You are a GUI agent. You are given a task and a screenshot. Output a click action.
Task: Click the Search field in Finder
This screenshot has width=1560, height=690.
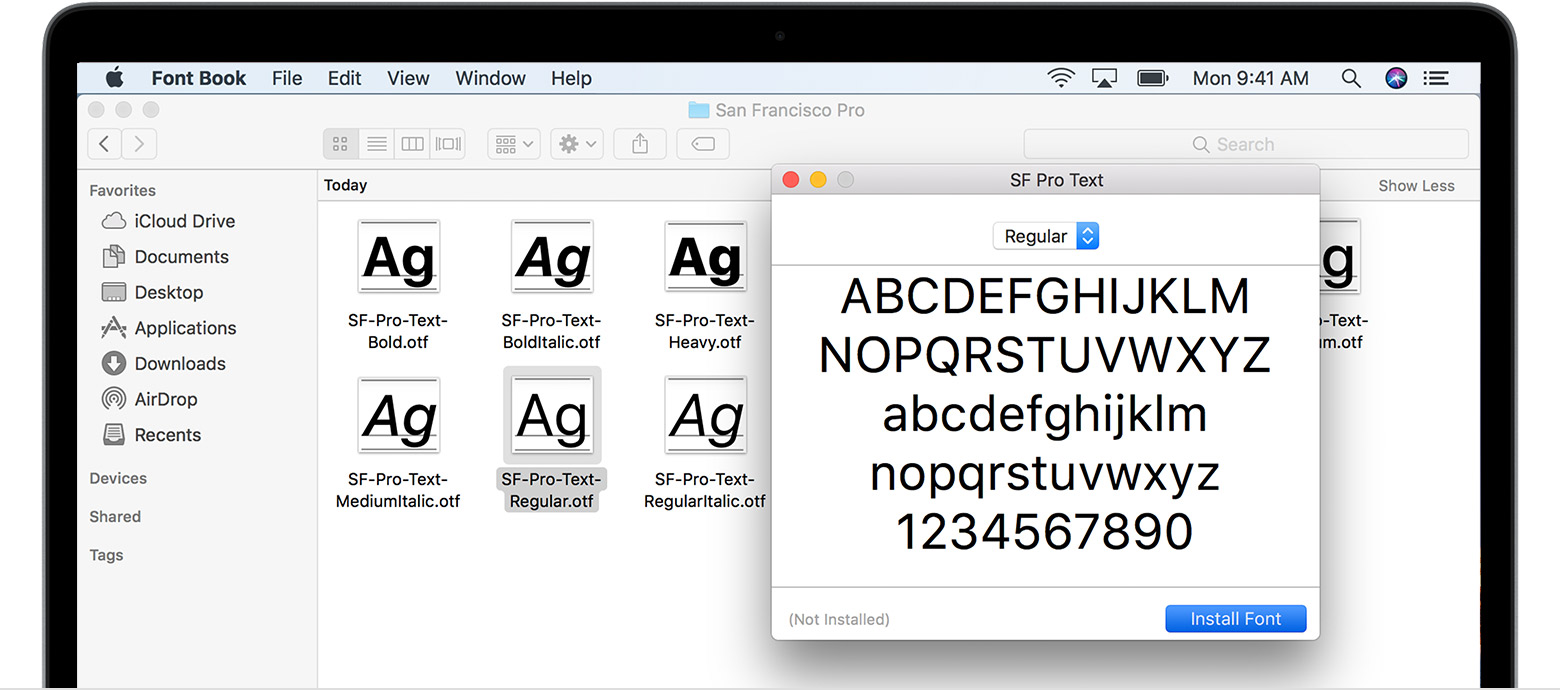(x=1245, y=143)
